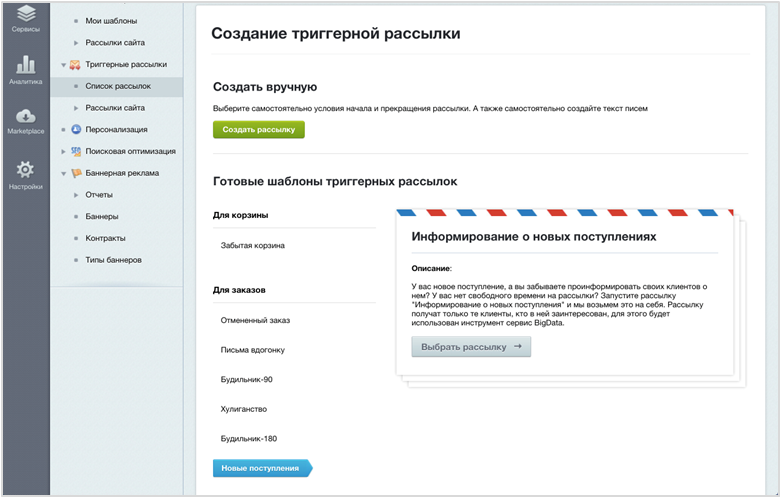
Task: Open Баннеры under Баннерная реклама
Action: point(102,217)
